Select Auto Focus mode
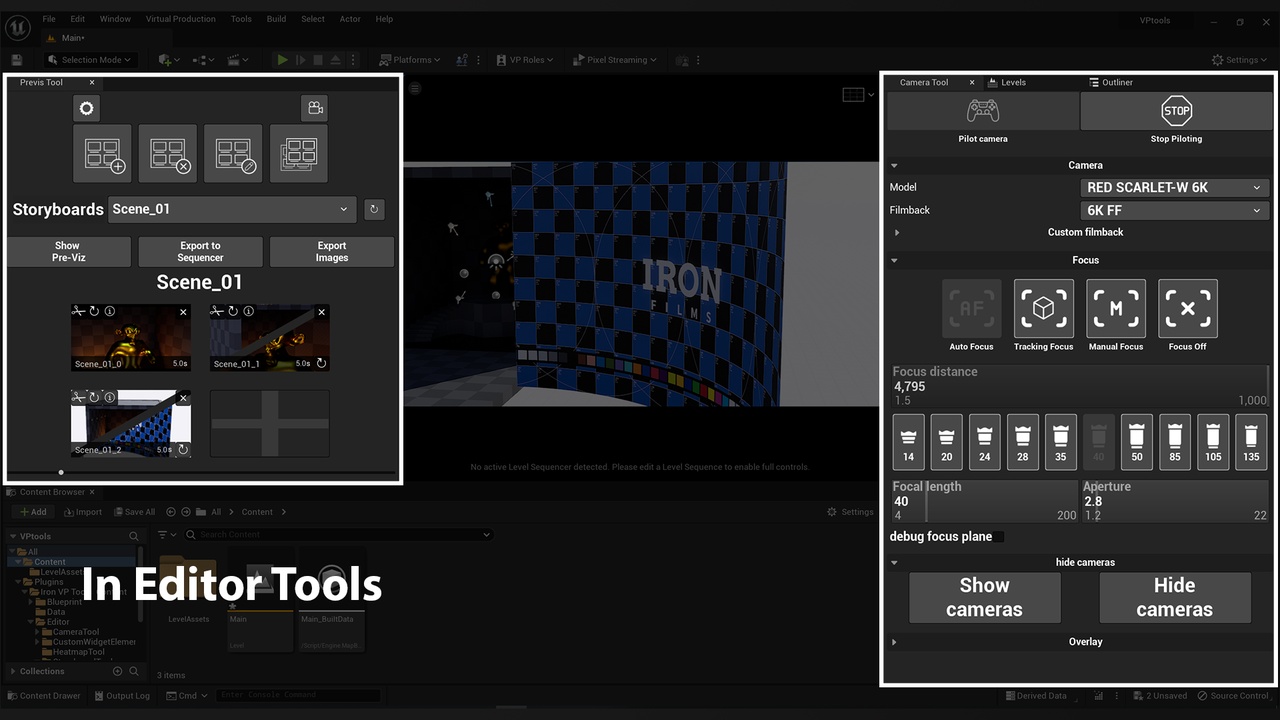Image resolution: width=1280 pixels, height=720 pixels. click(x=971, y=309)
